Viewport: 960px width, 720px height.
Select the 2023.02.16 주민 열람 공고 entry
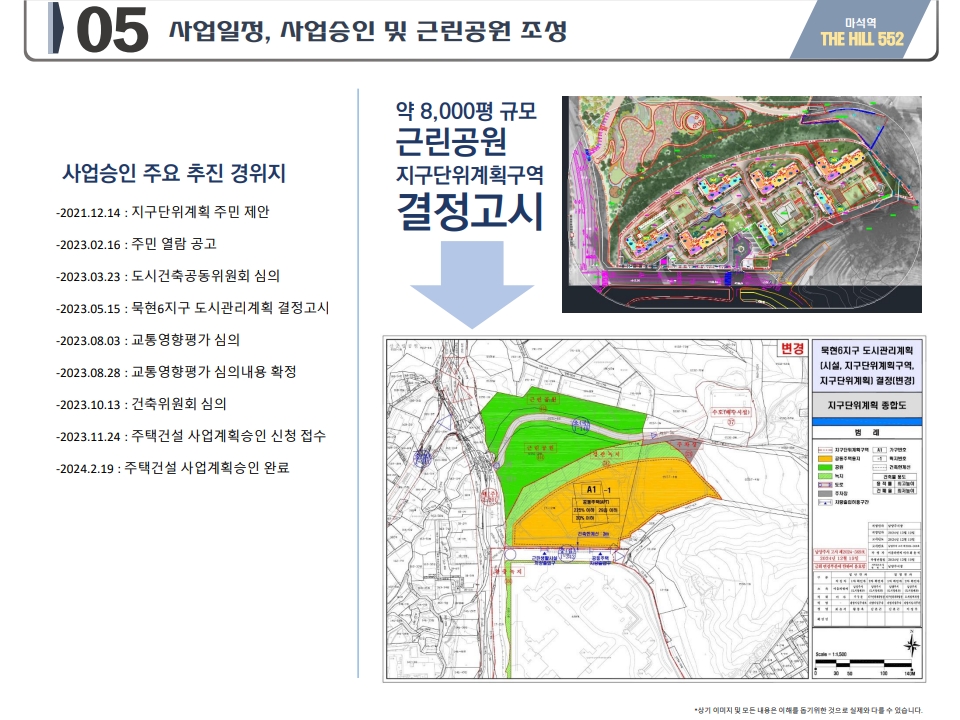(136, 244)
